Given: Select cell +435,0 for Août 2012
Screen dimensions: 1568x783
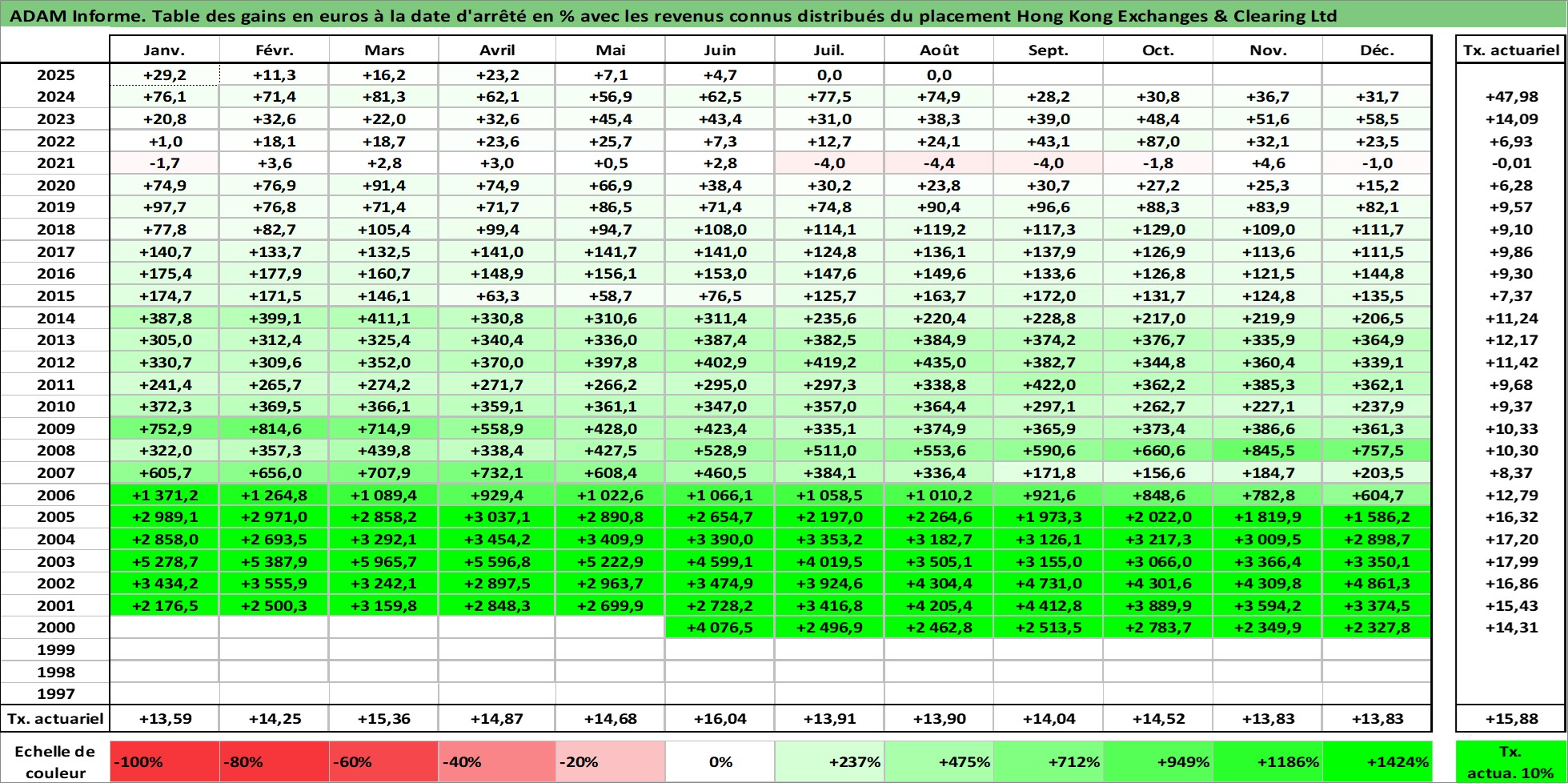Looking at the screenshot, I should pos(939,363).
